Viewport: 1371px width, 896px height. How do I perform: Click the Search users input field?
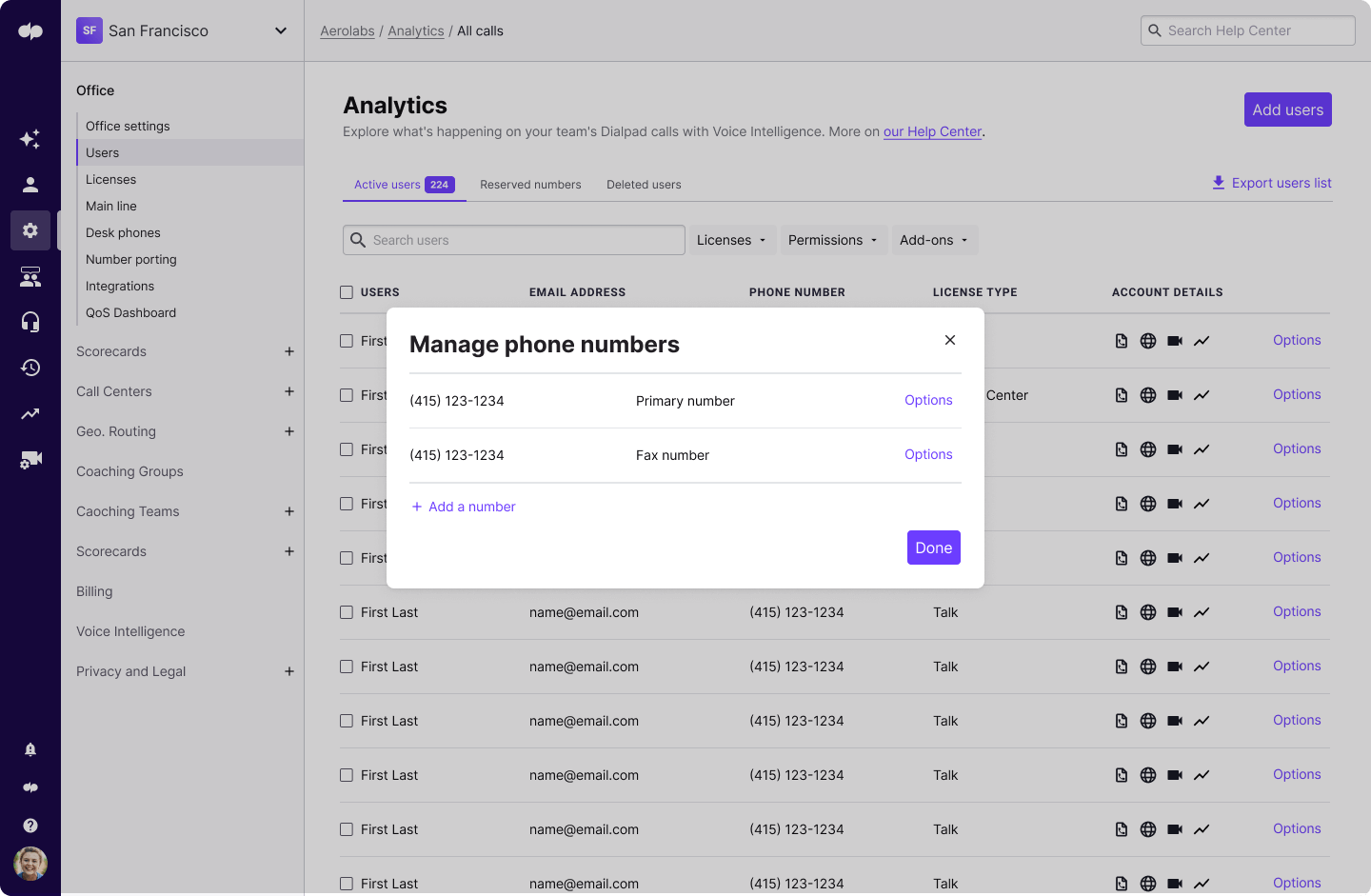[513, 240]
